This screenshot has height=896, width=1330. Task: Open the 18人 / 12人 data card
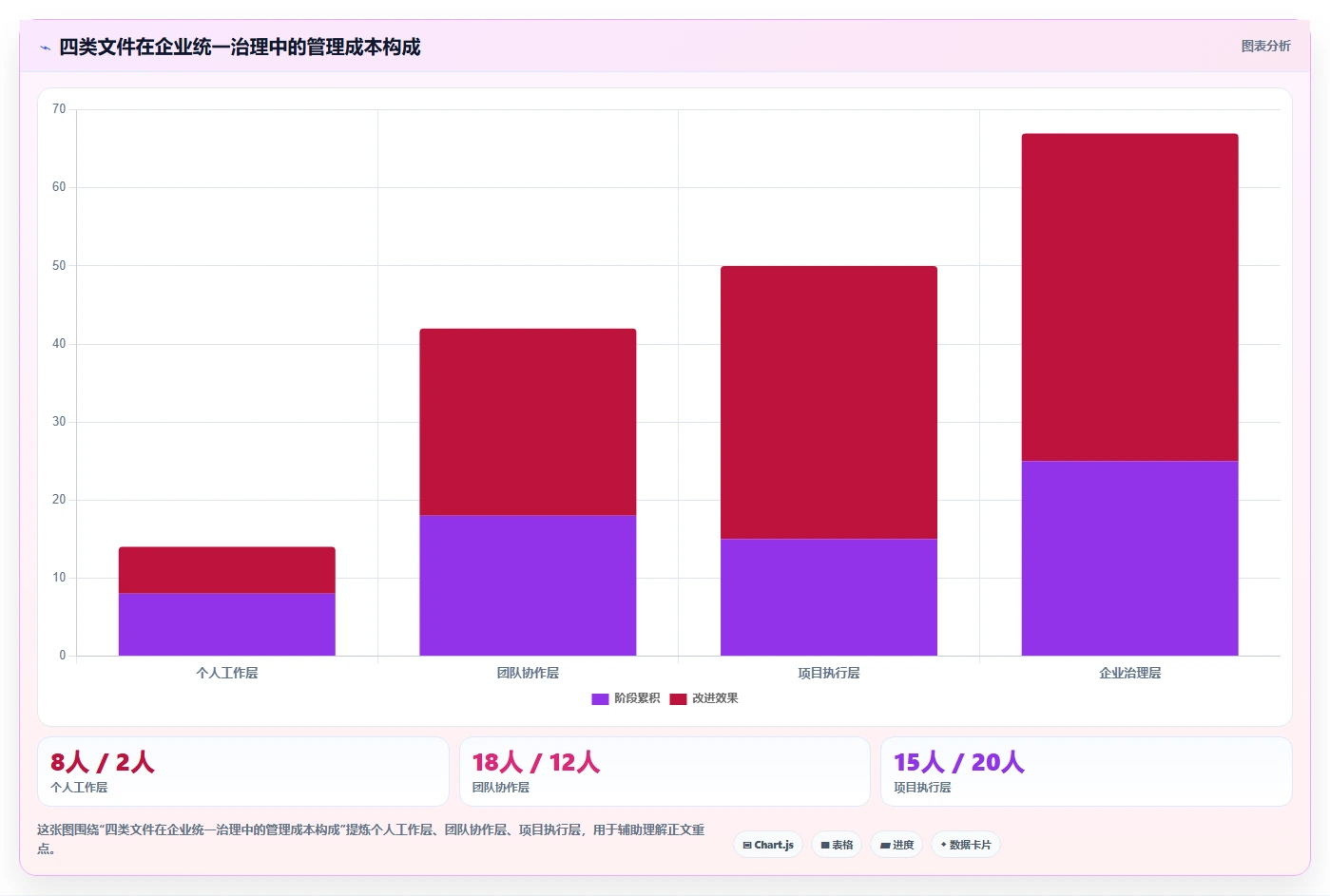pos(665,772)
